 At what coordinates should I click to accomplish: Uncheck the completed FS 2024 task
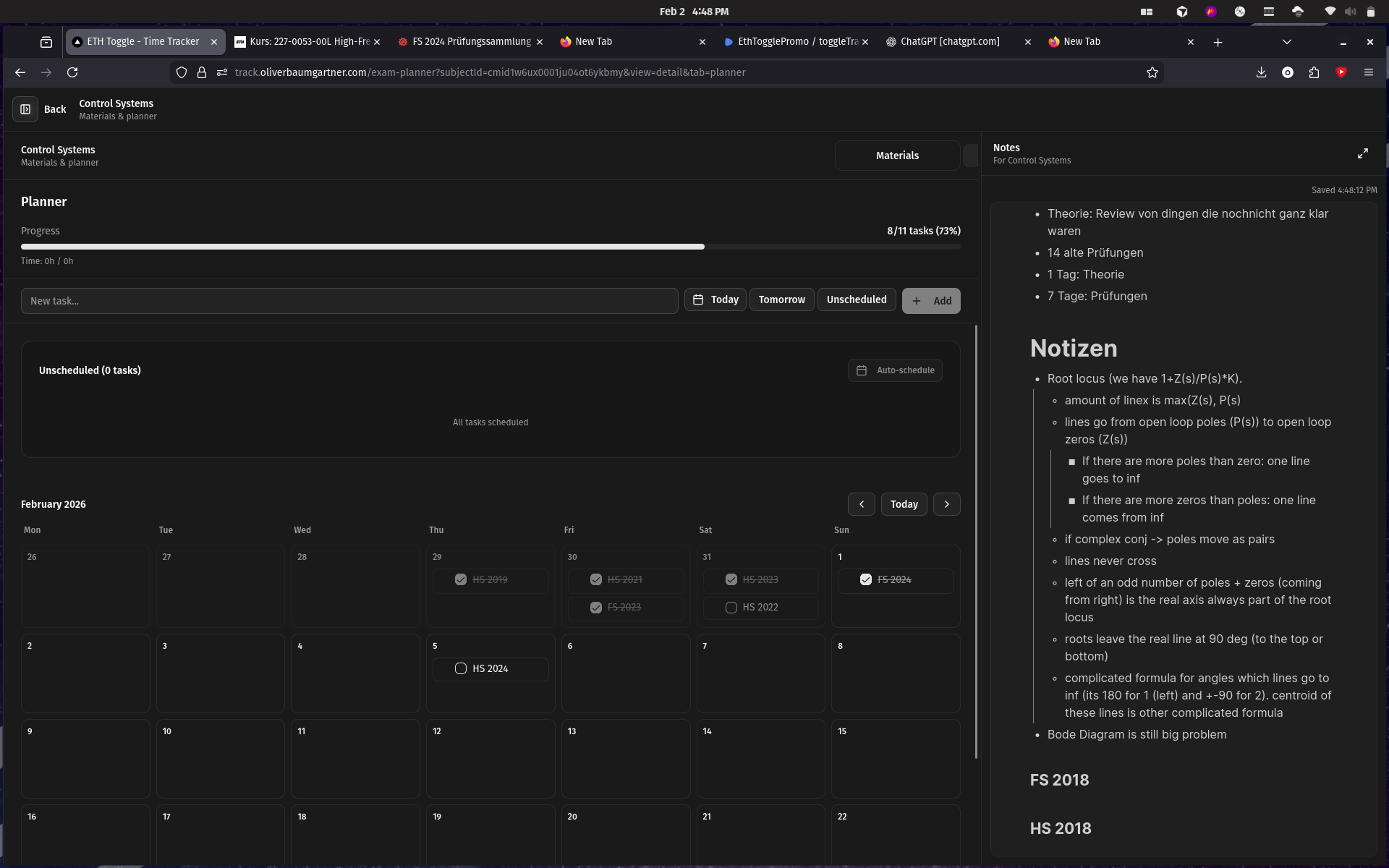pos(865,579)
